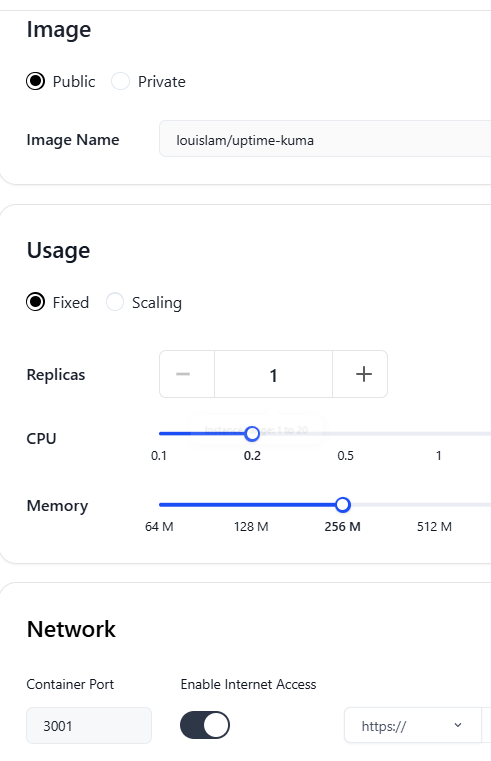491x761 pixels.
Task: Click the Container Port field showing 3001
Action: pyautogui.click(x=89, y=726)
